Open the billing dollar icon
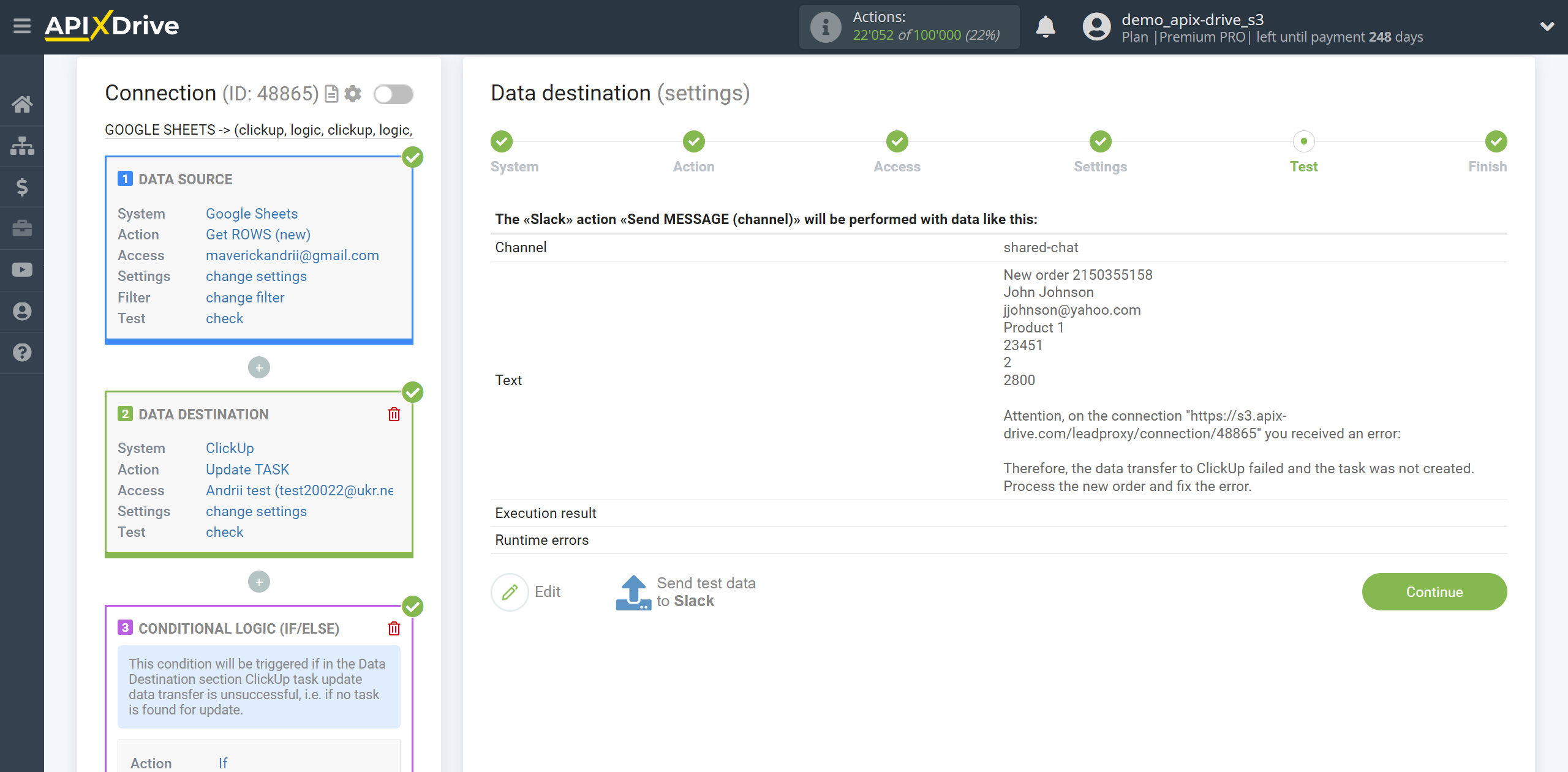1568x772 pixels. (x=22, y=187)
